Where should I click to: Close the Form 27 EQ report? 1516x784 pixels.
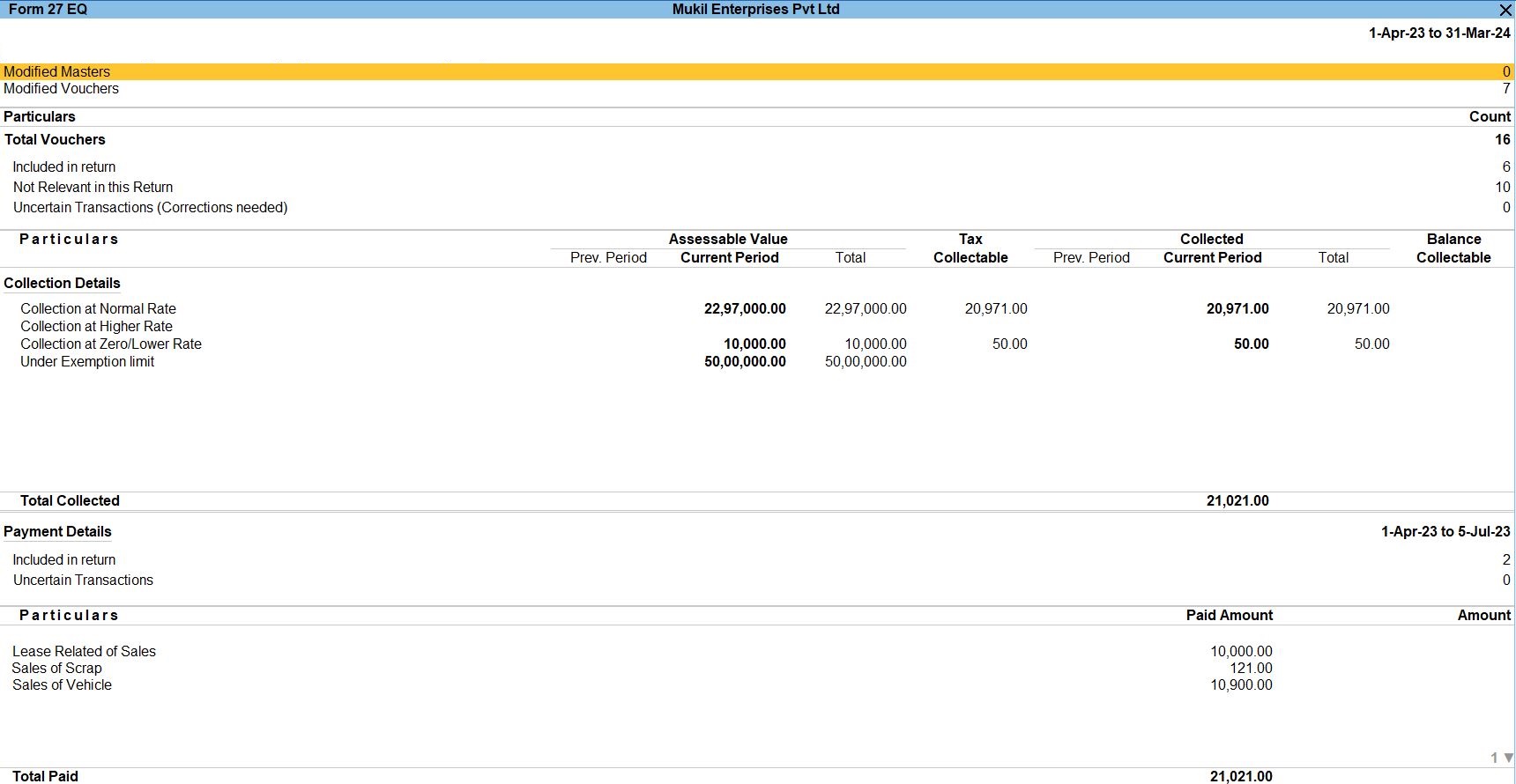[x=1505, y=10]
